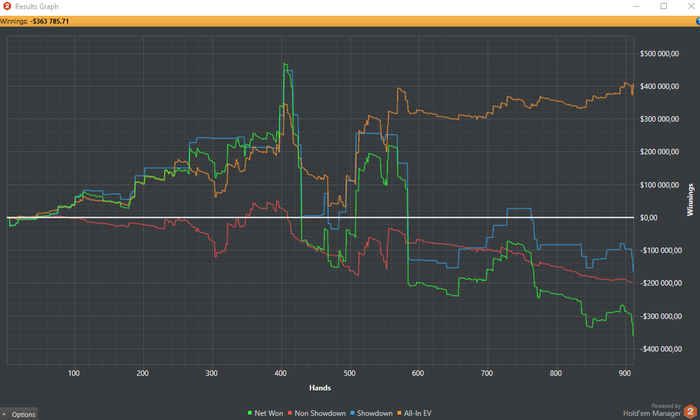Image resolution: width=700 pixels, height=420 pixels.
Task: Click the 700 hands axis label
Action: click(x=487, y=373)
